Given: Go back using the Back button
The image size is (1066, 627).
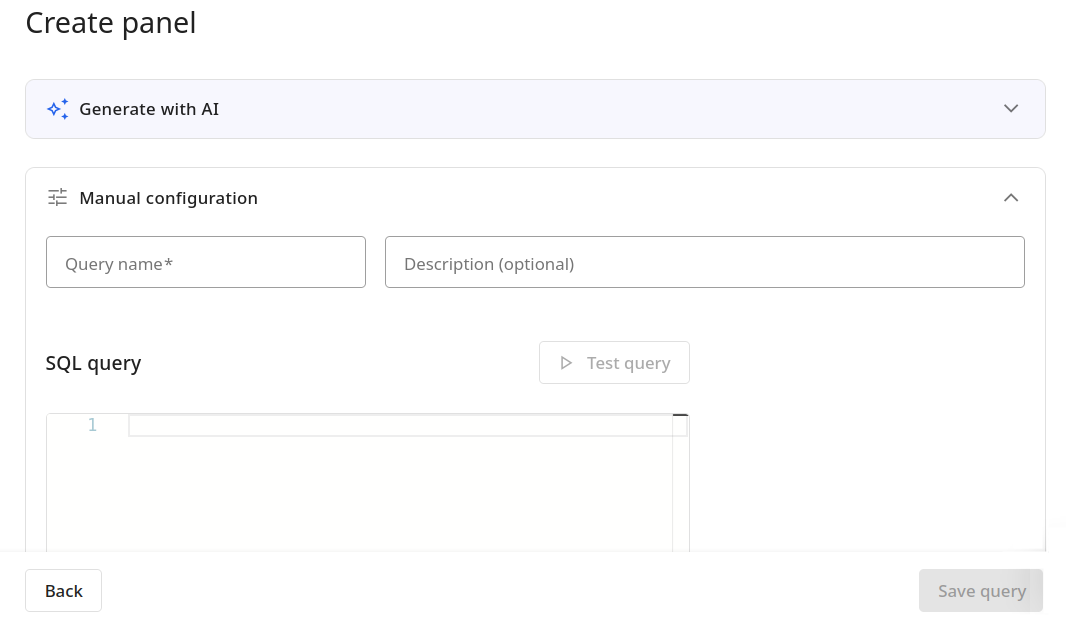Looking at the screenshot, I should point(63,591).
